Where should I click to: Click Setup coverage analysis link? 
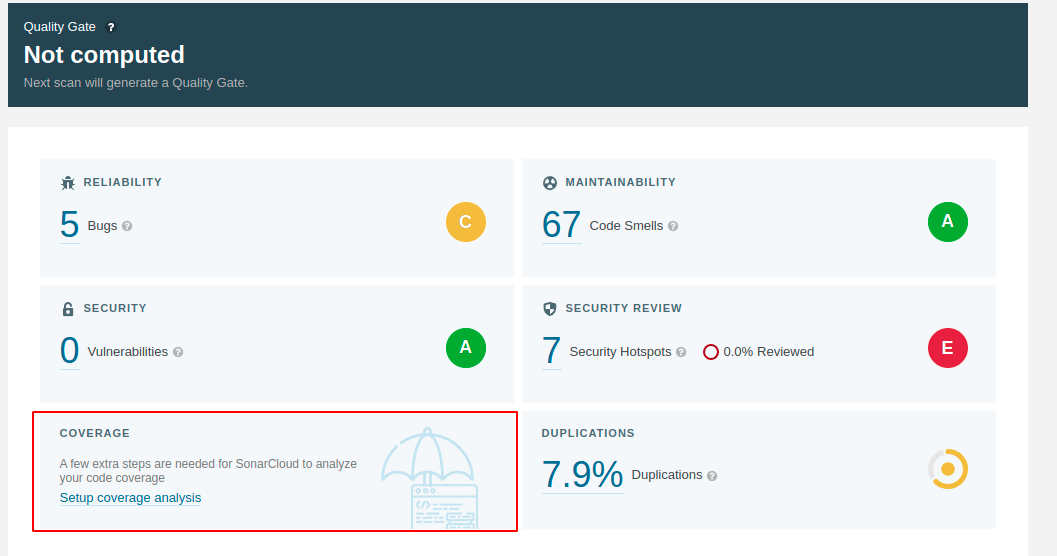click(130, 498)
